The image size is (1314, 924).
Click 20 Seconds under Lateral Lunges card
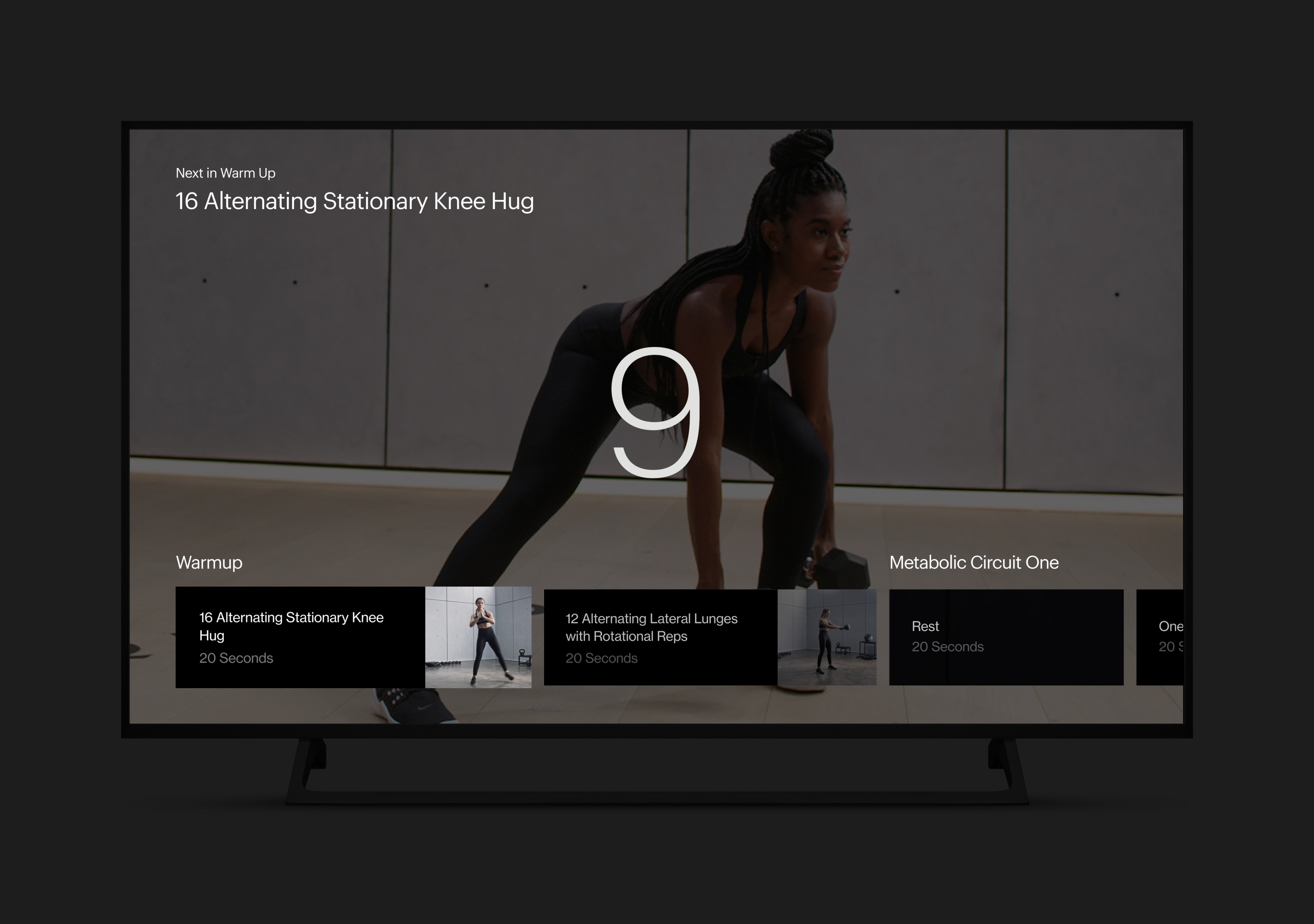tap(601, 658)
